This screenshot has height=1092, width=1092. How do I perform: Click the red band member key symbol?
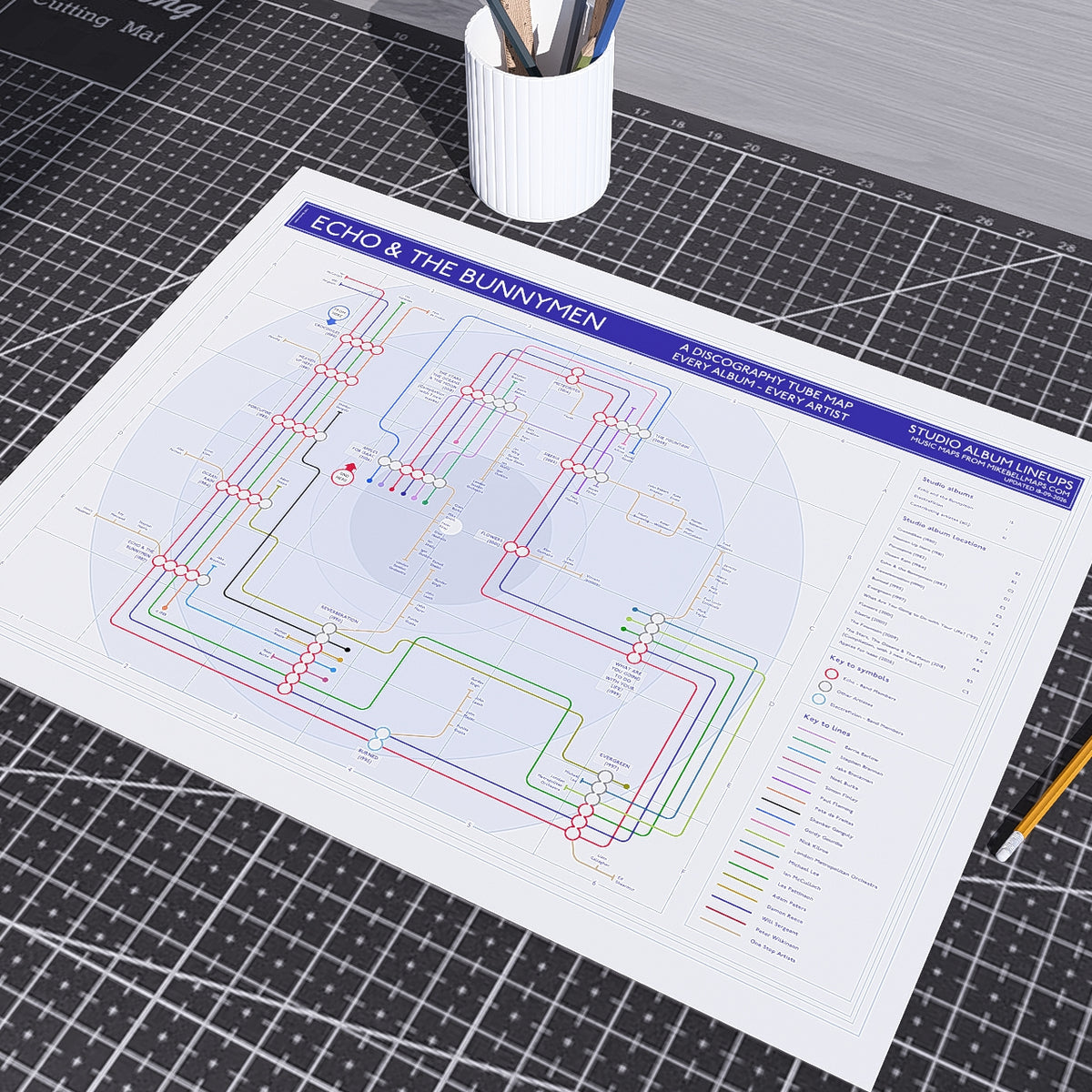pos(830,672)
